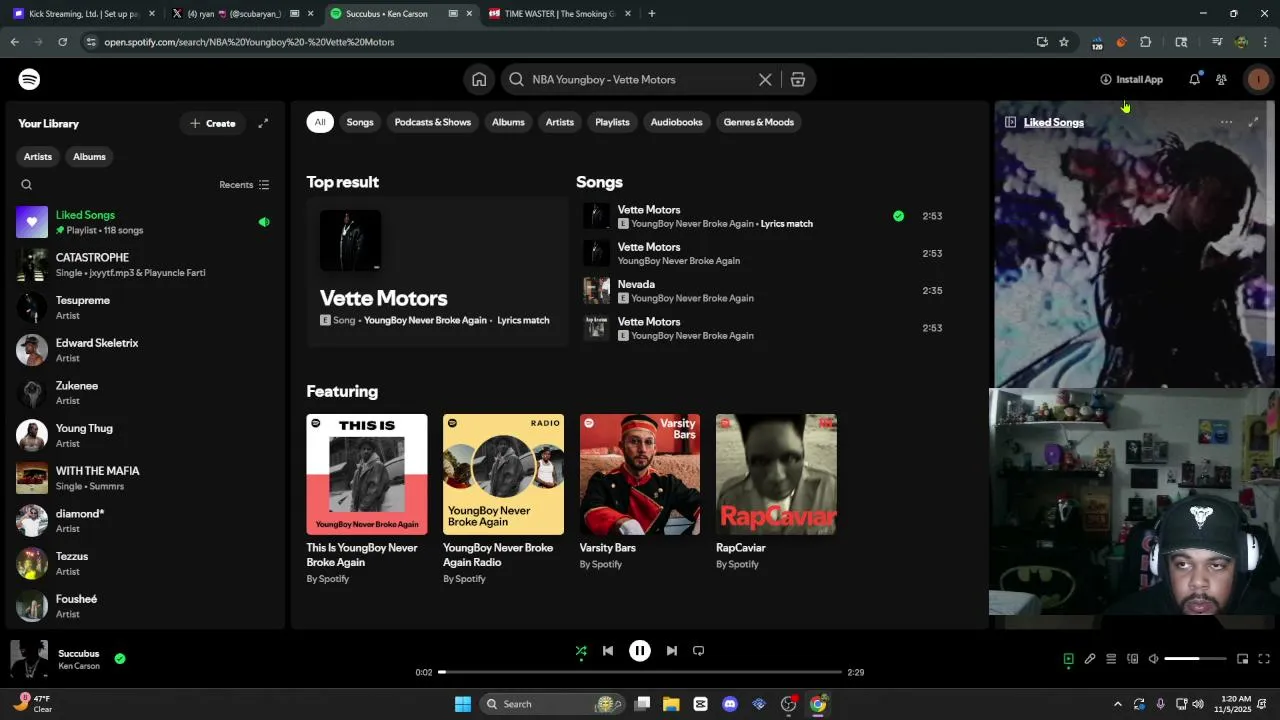
Task: Select the Playlists filter tab
Action: tap(612, 122)
